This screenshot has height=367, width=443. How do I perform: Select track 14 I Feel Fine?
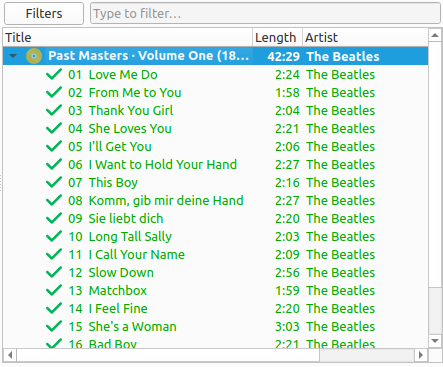(216, 308)
